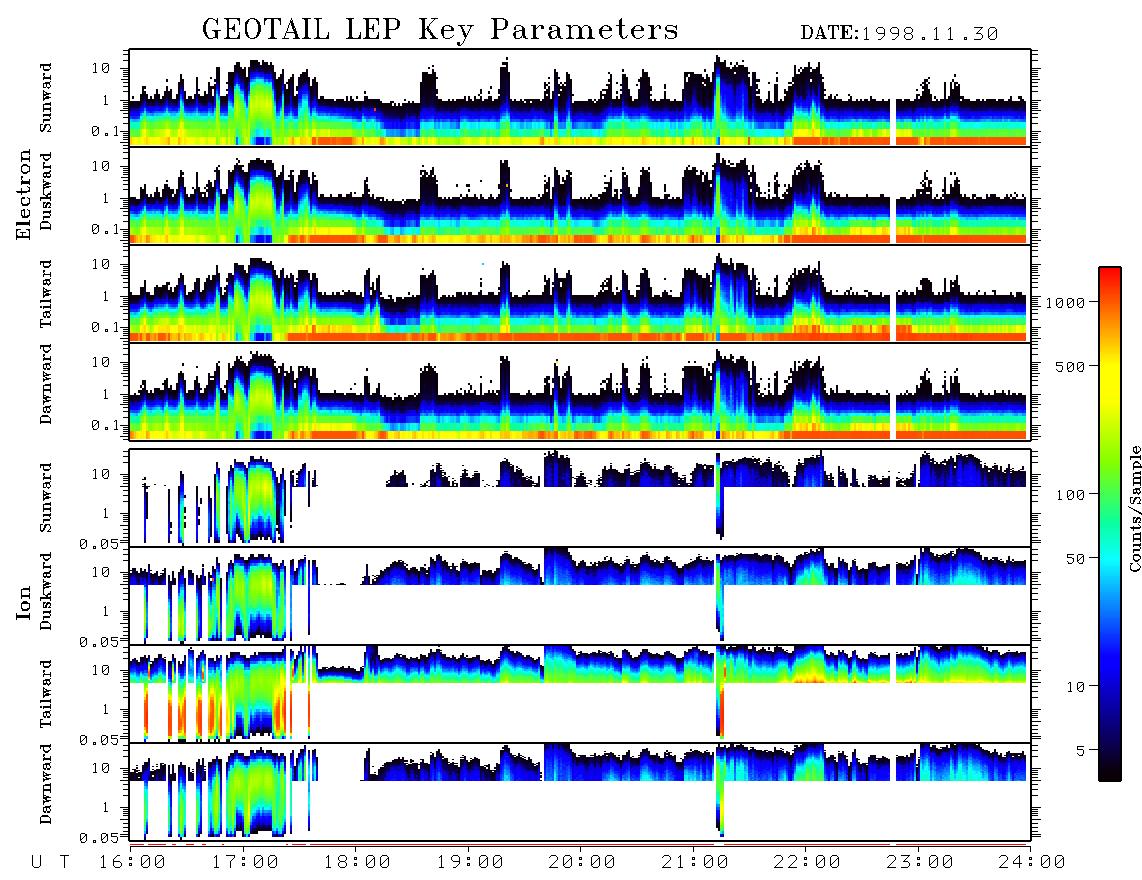Select the 'Electron' group axis label
Image resolution: width=1142 pixels, height=880 pixels.
point(23,195)
